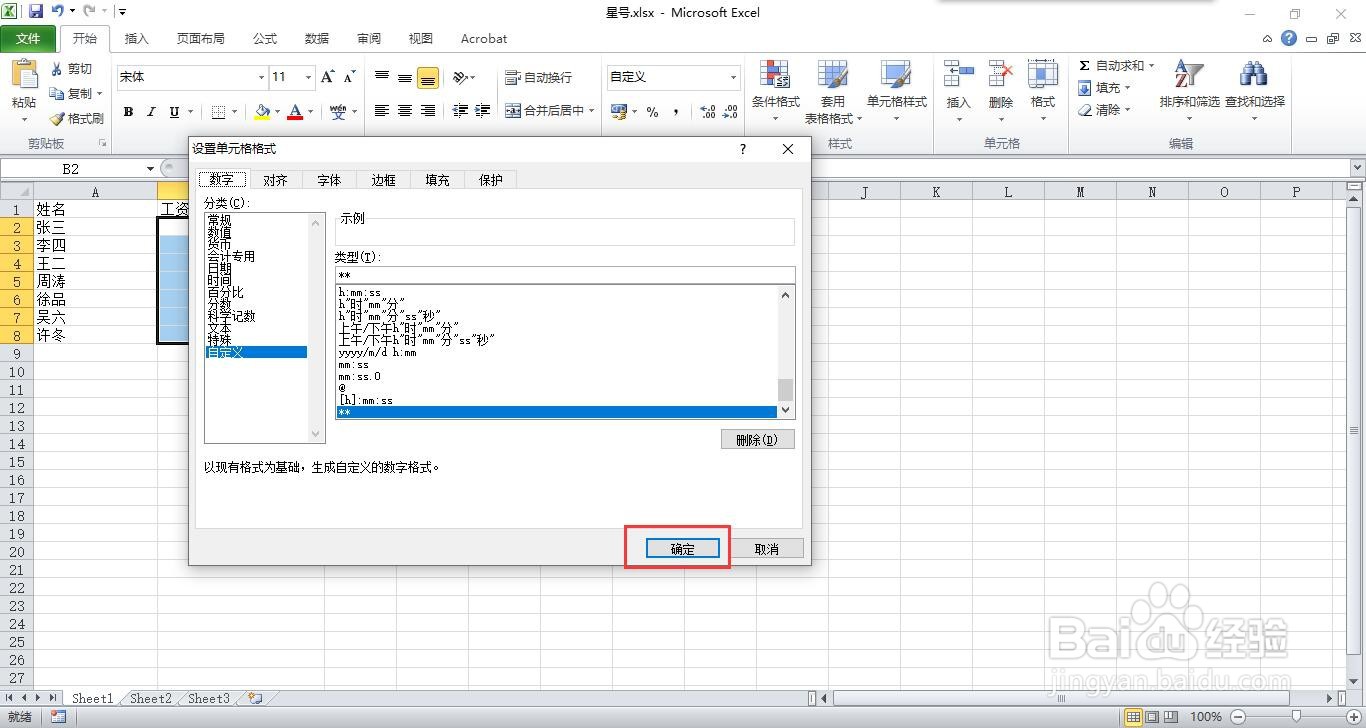Apply comma style number format
Viewport: 1366px width, 728px height.
point(676,112)
